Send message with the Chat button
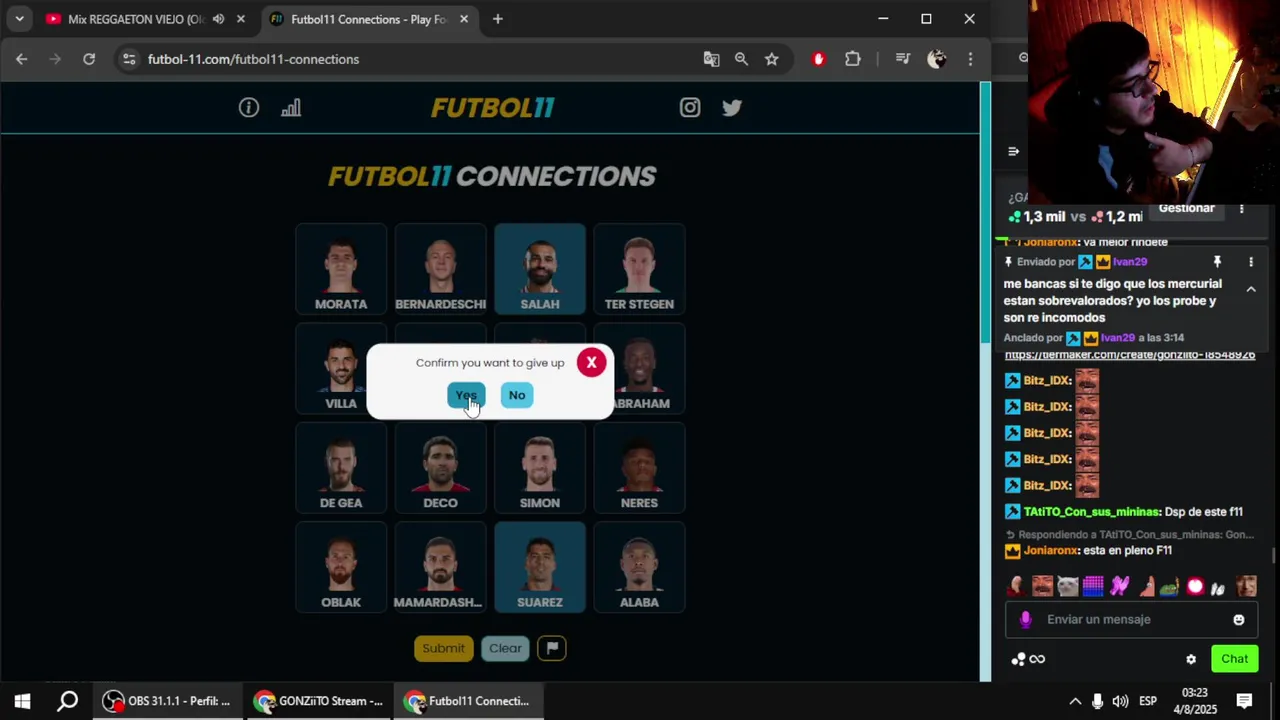Image resolution: width=1280 pixels, height=720 pixels. tap(1234, 659)
